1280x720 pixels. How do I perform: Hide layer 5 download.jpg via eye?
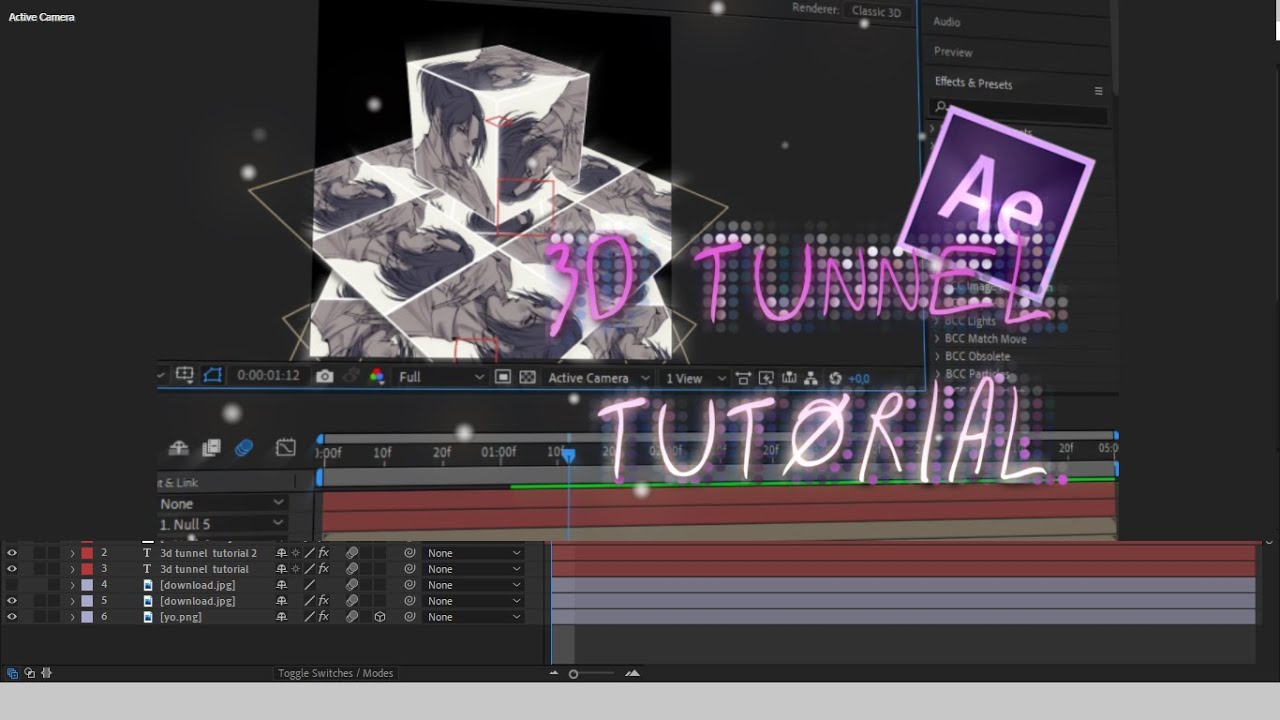tap(12, 601)
